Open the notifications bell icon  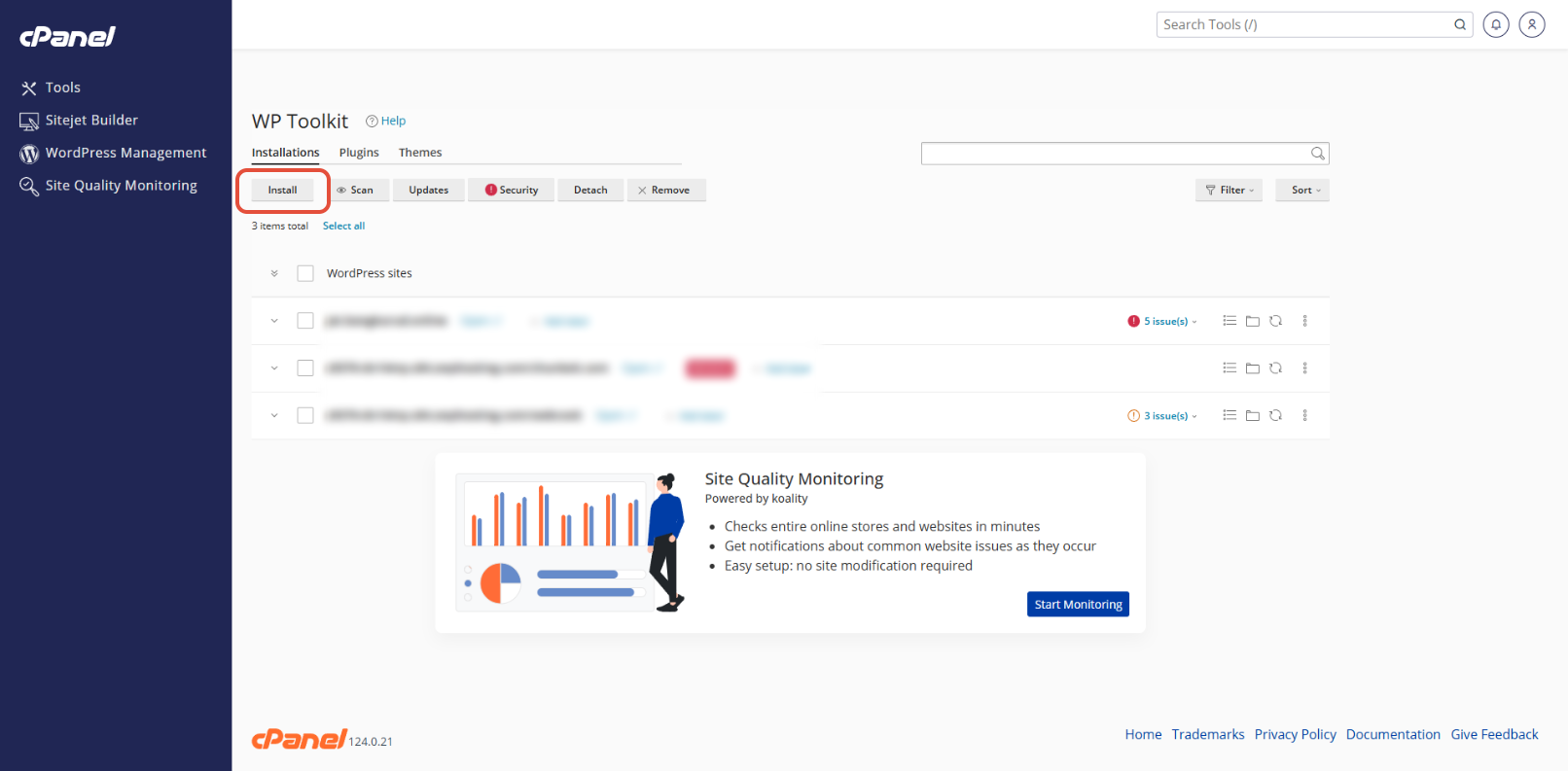click(x=1496, y=24)
